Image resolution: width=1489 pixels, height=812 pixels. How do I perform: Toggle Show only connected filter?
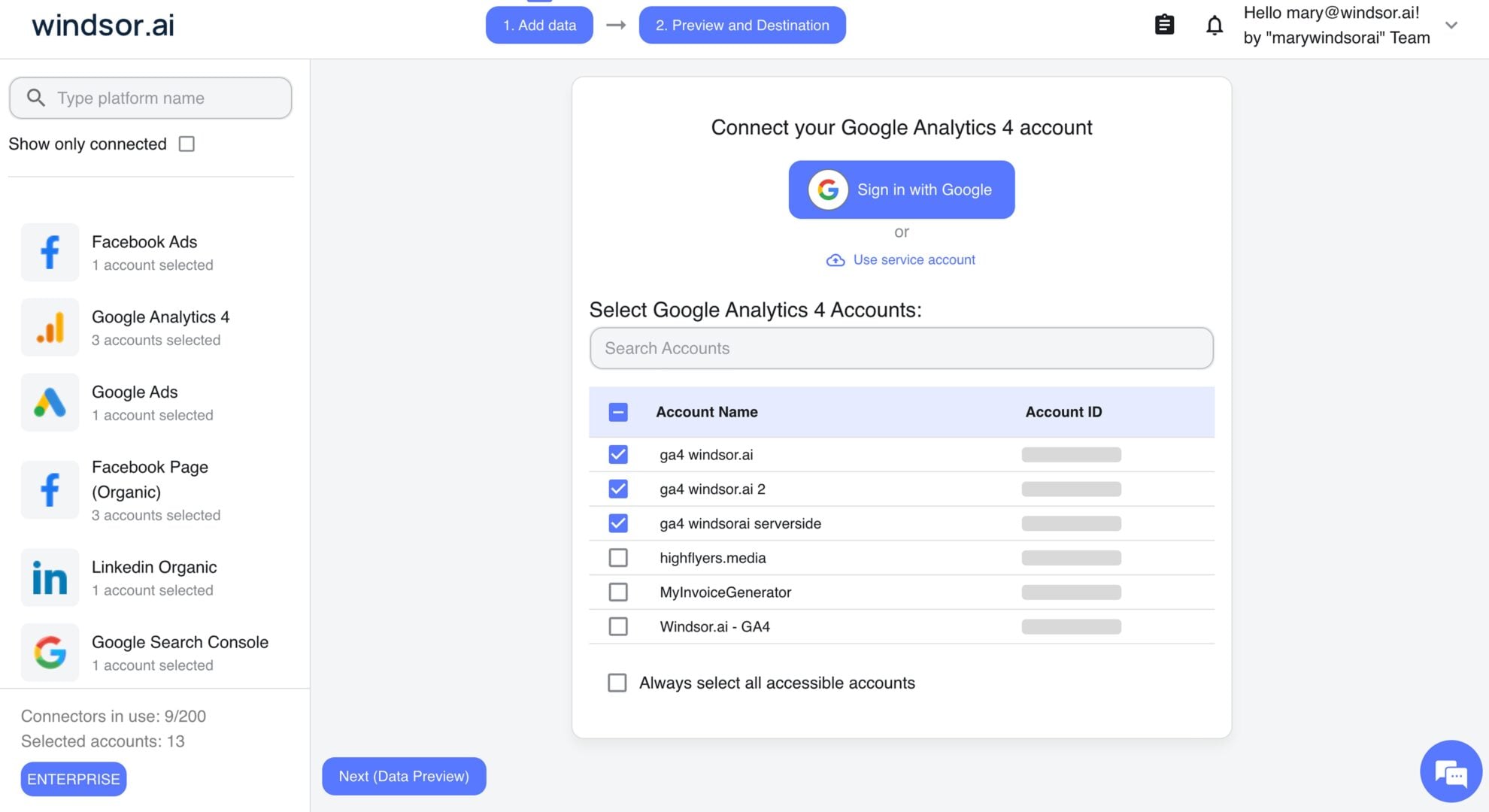point(187,144)
